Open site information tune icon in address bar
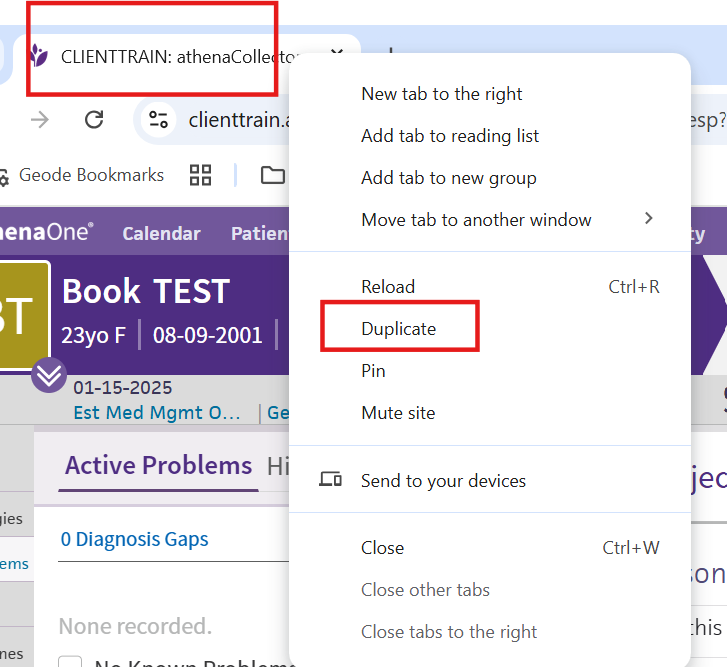Viewport: 727px width, 667px height. tap(158, 120)
